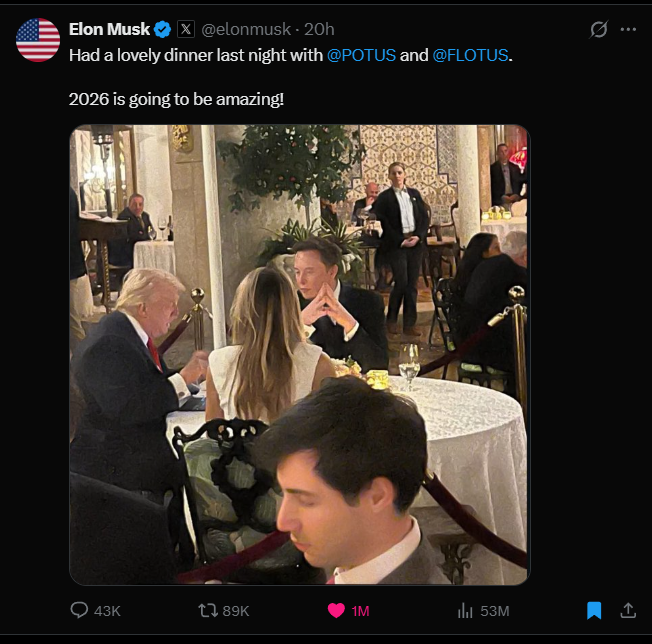The height and width of the screenshot is (644, 652).
Task: Click the 1M likes count
Action: point(360,611)
